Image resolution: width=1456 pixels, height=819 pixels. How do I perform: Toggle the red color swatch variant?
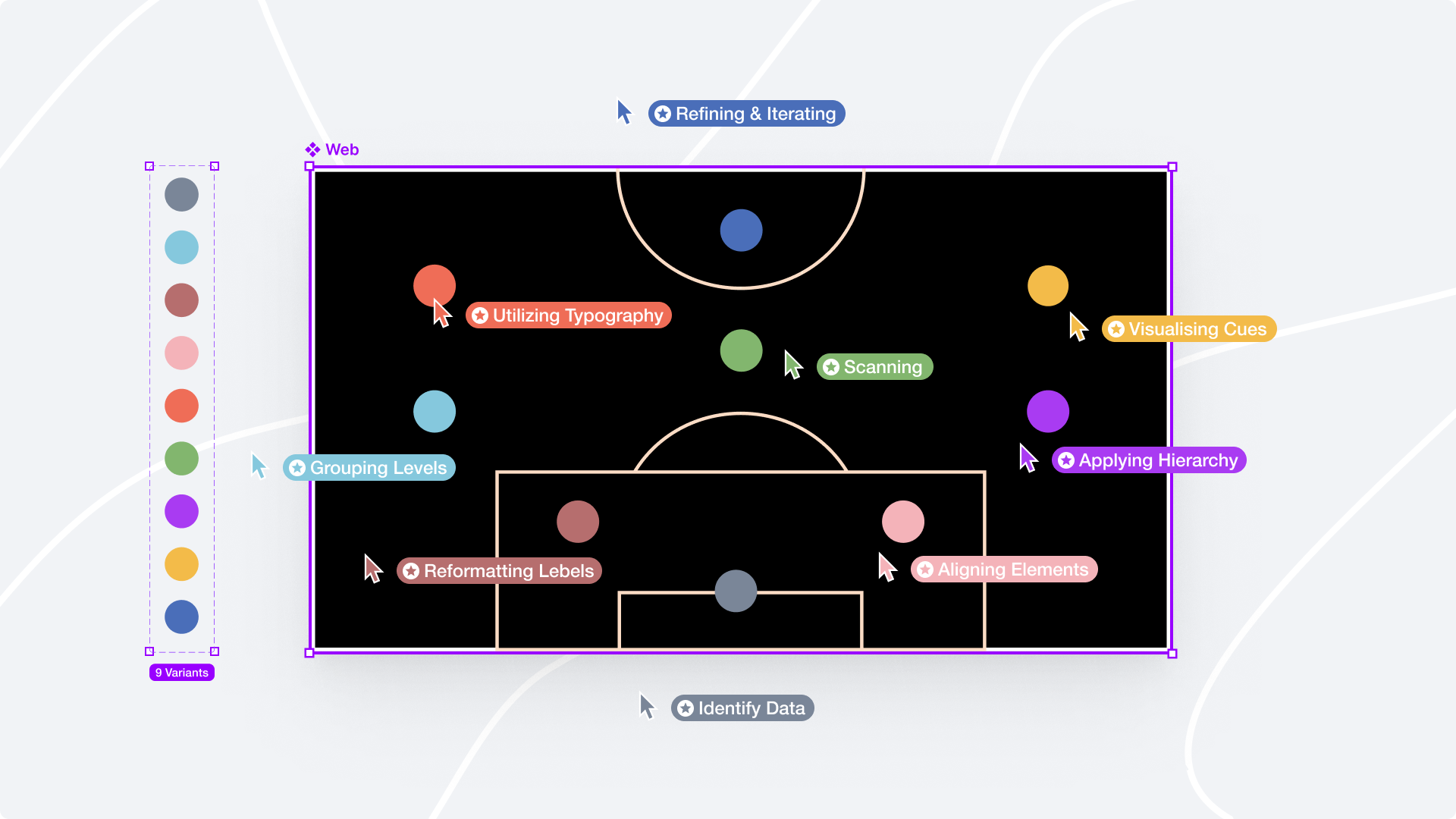point(181,405)
